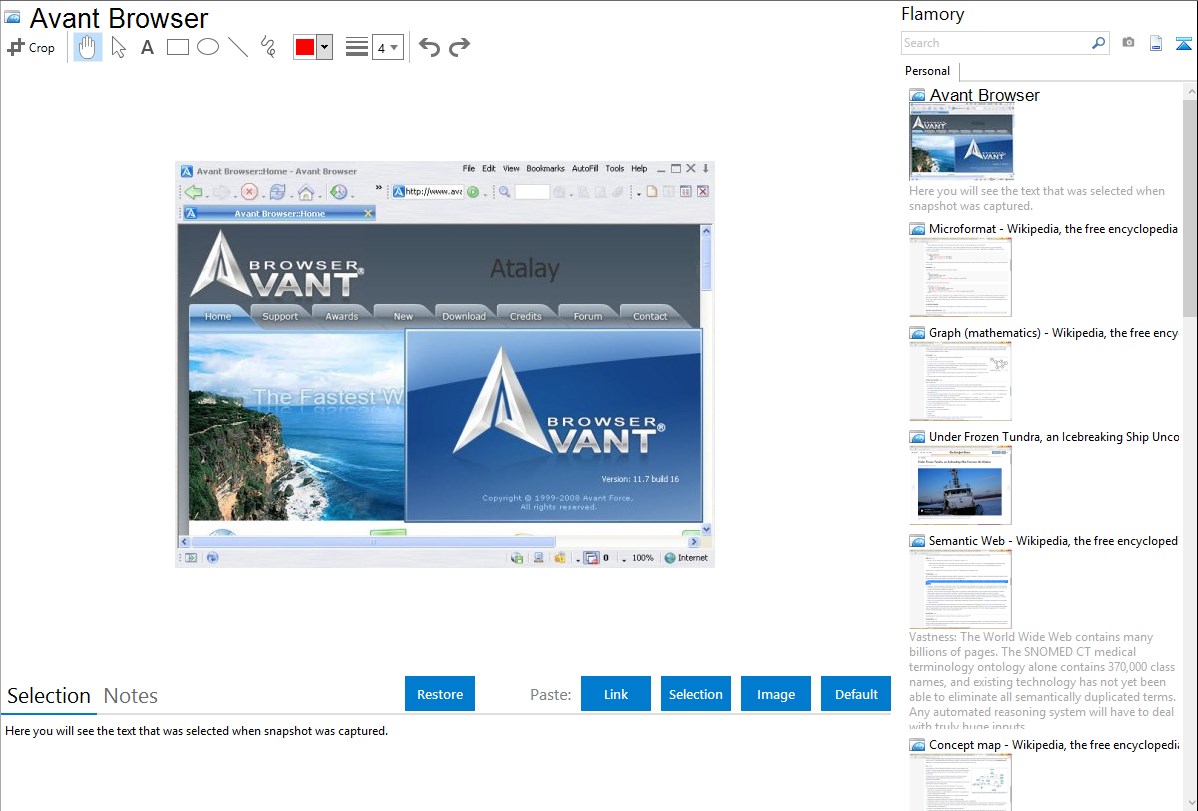
Task: Pick the ellipse drawing tool
Action: pos(208,47)
